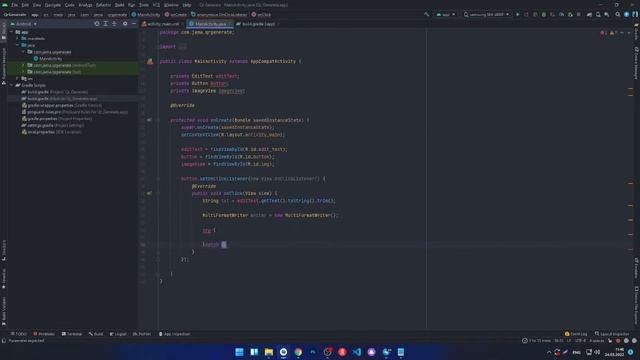
Task: Collapse the Gradle Scripts node
Action: 11,85
